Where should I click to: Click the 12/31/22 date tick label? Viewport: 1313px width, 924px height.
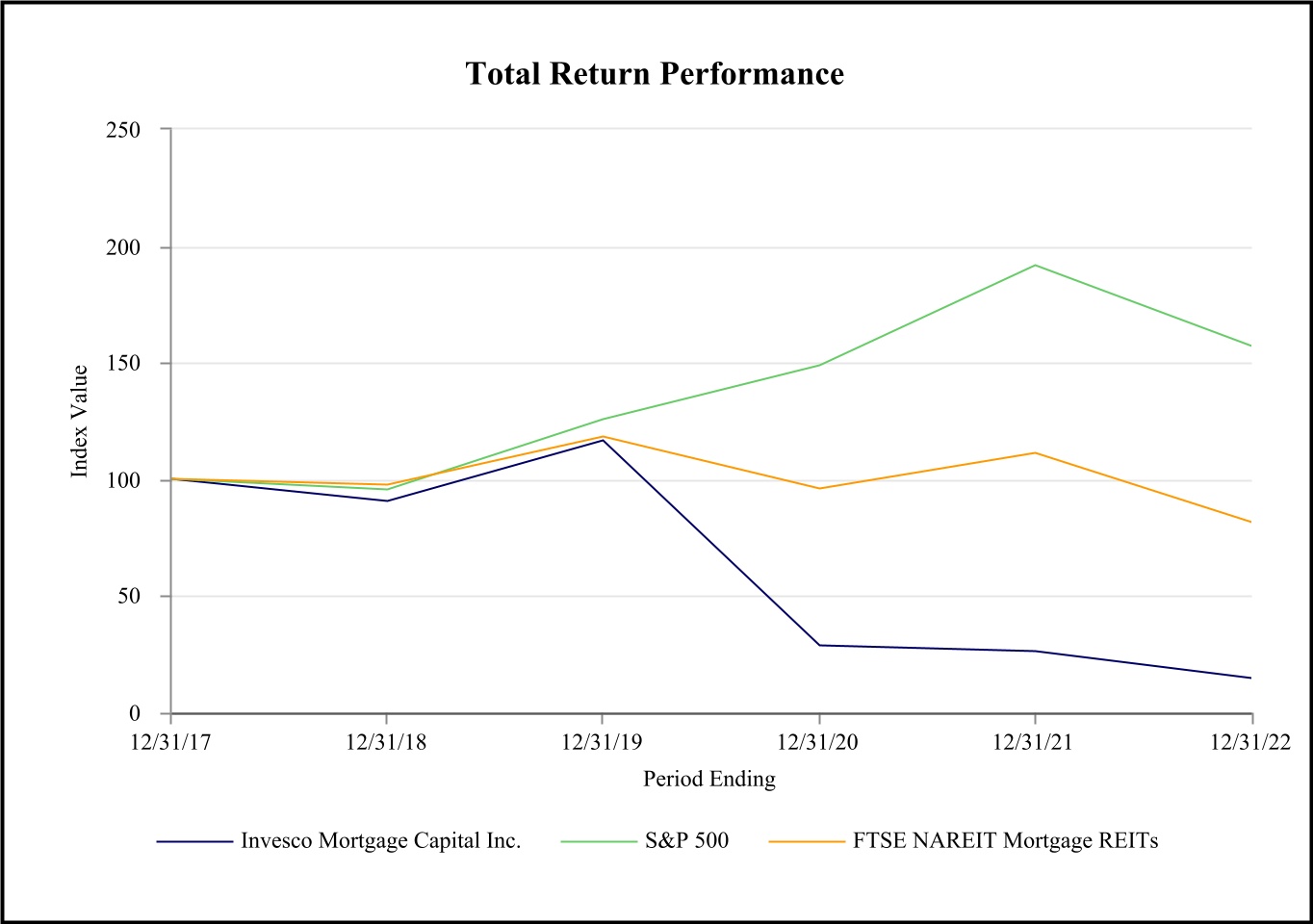[x=1249, y=742]
